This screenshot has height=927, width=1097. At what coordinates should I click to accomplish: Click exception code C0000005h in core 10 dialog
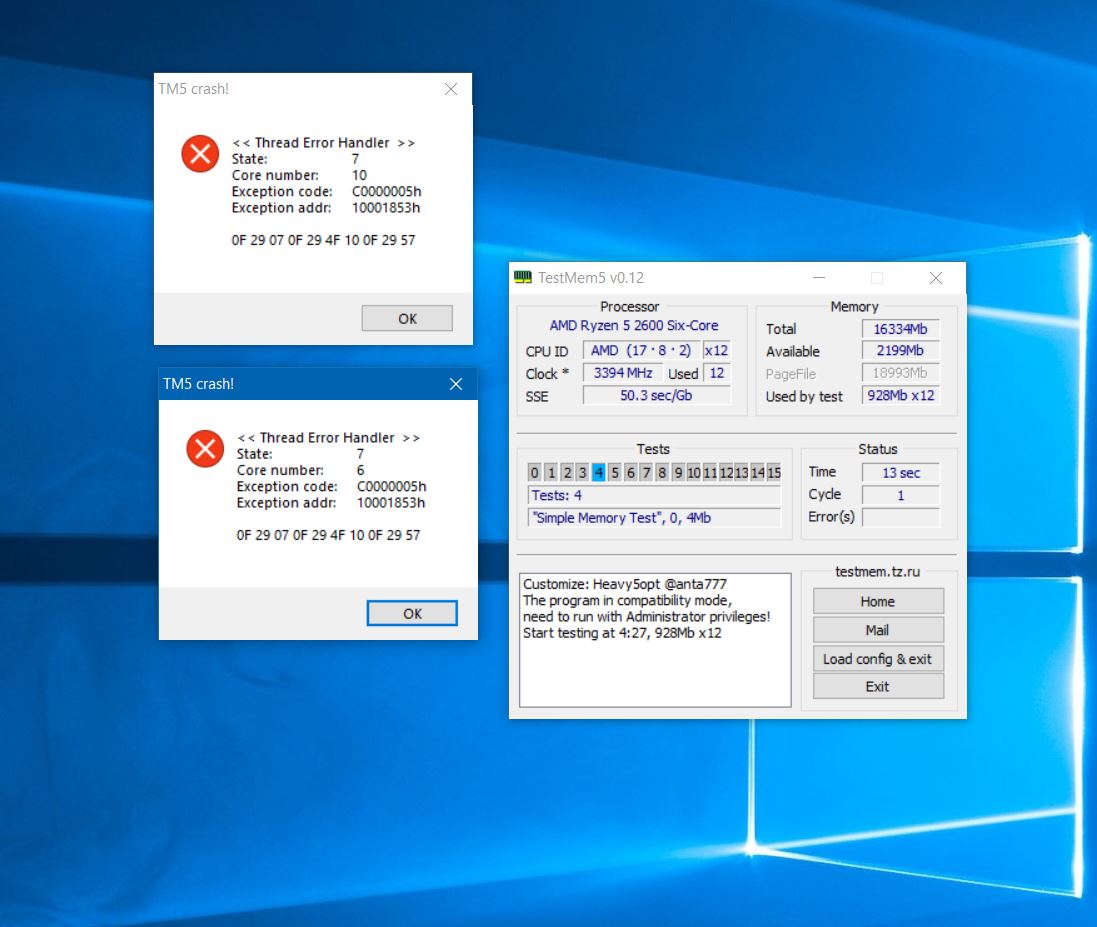click(x=386, y=192)
